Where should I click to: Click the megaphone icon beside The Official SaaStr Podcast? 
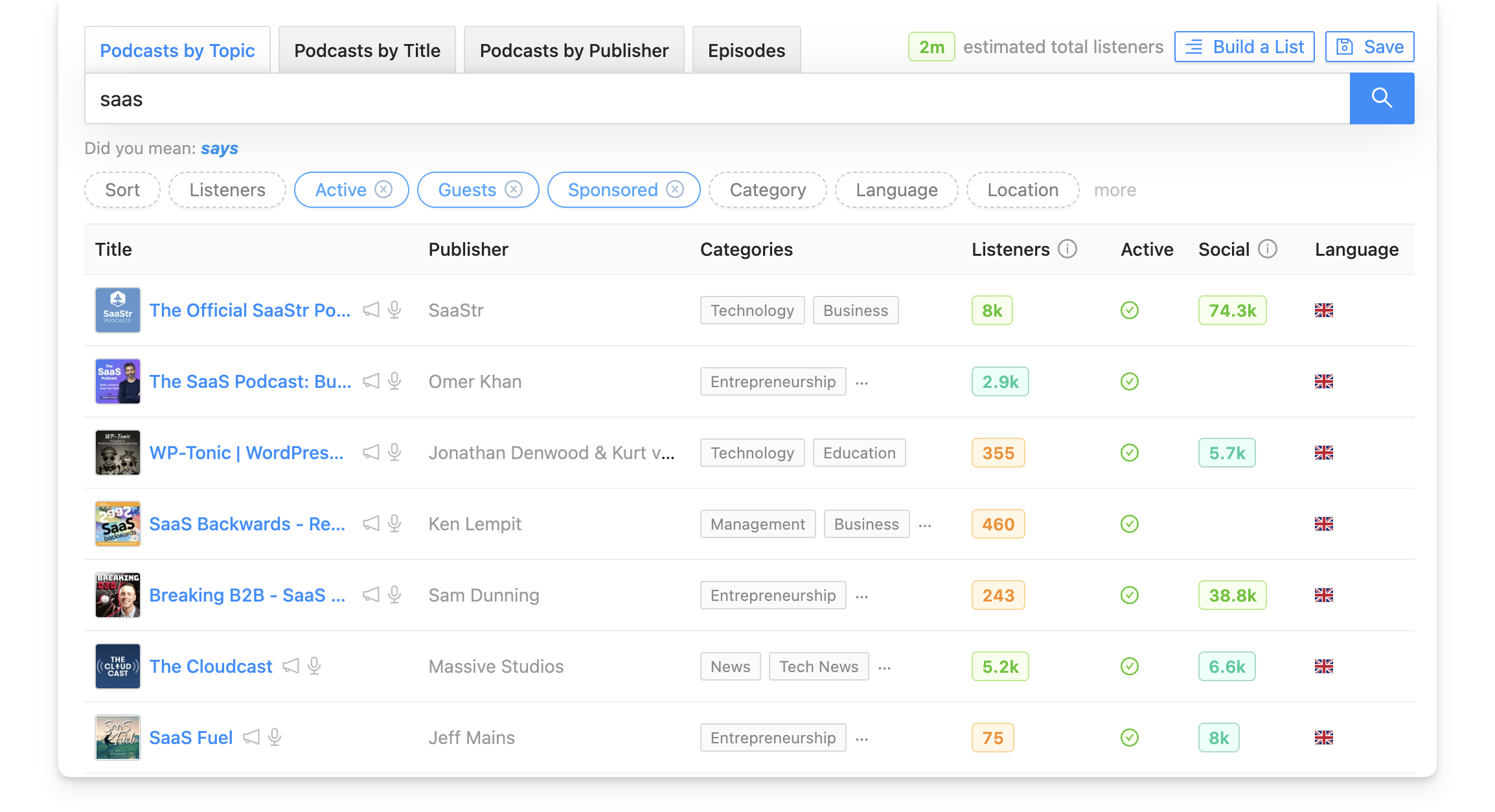click(371, 310)
